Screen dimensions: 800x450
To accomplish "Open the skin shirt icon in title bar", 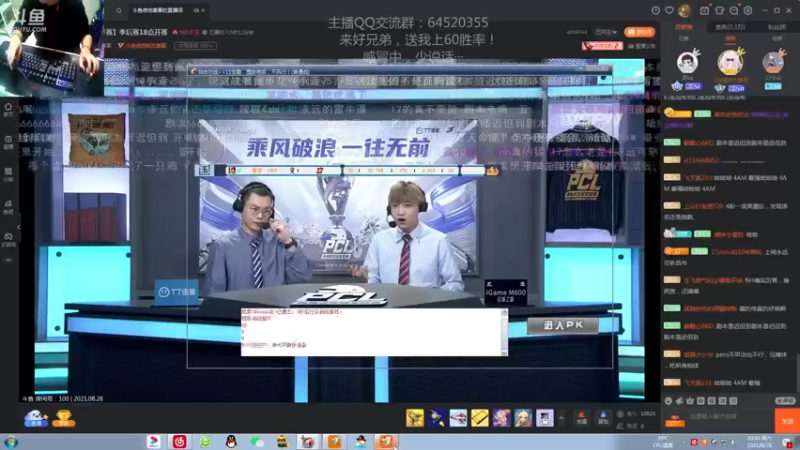I will click(x=719, y=10).
